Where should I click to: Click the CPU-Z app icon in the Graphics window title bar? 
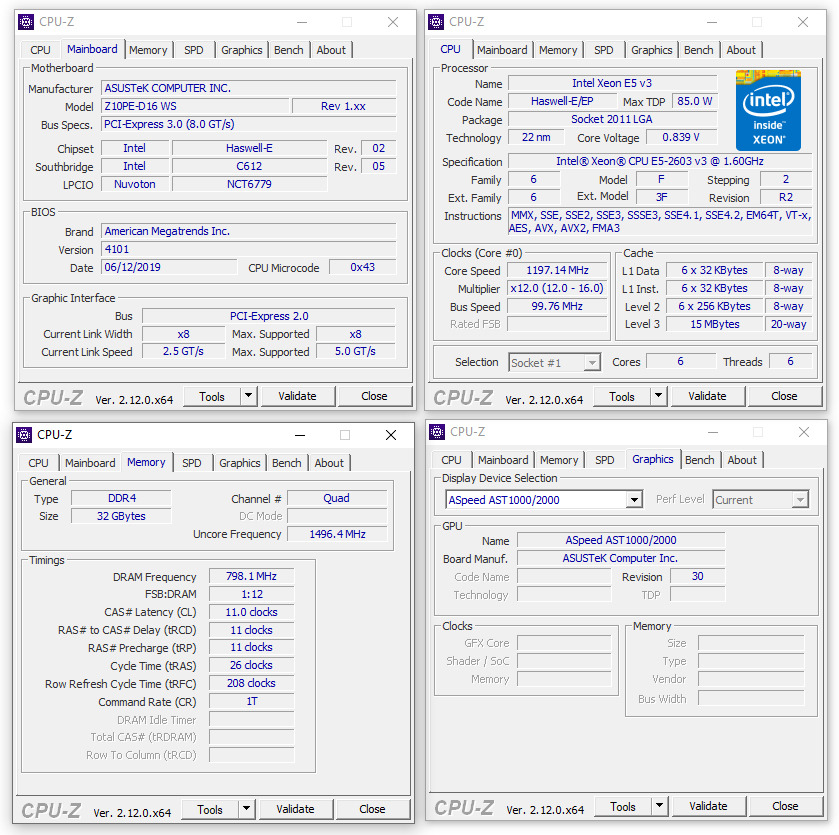(437, 432)
